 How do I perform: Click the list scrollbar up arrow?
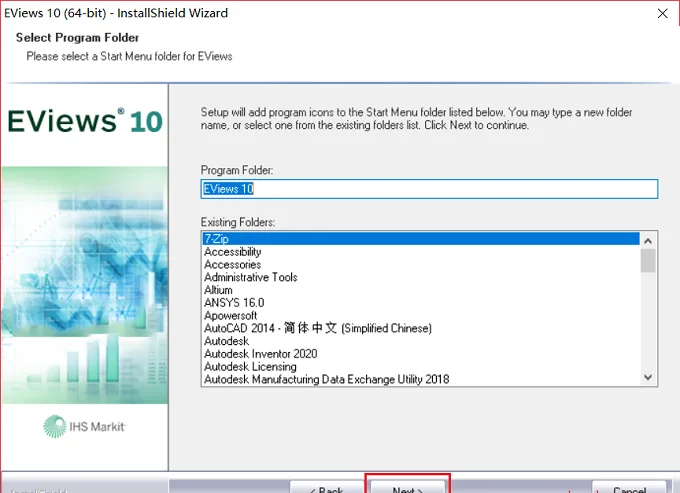point(648,241)
